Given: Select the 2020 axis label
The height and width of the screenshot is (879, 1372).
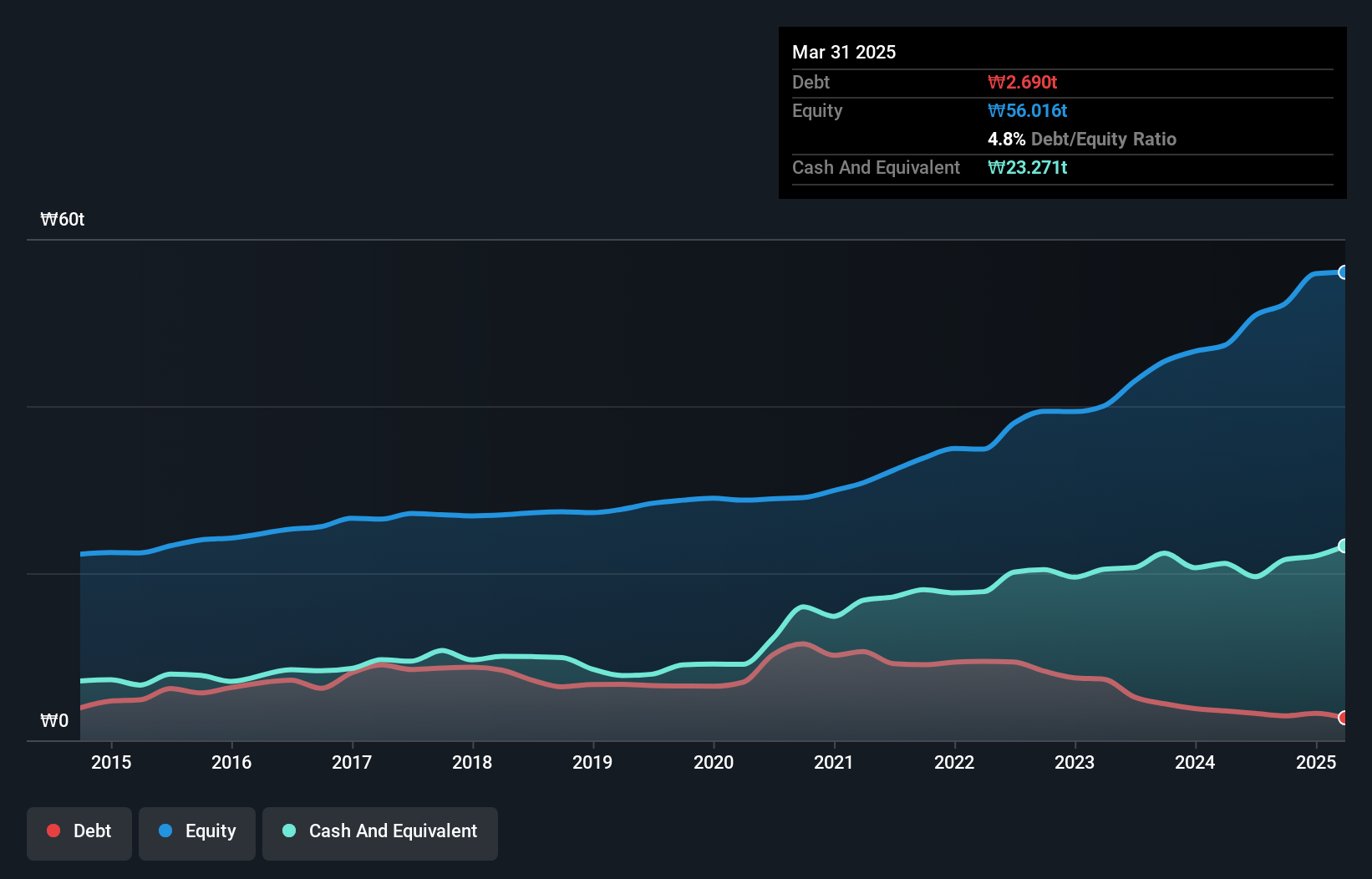Looking at the screenshot, I should (714, 763).
